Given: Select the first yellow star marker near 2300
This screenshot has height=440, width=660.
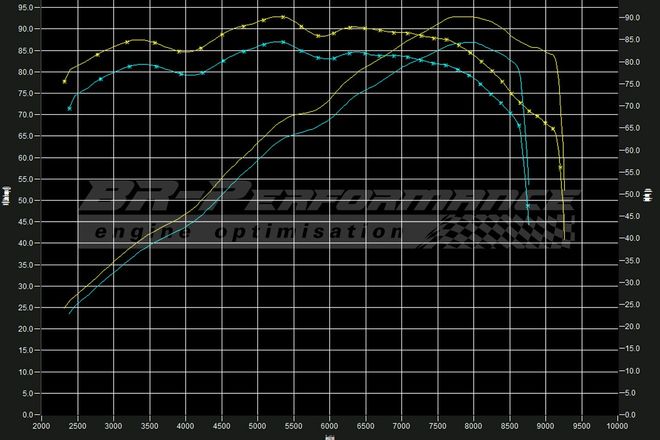Looking at the screenshot, I should coord(65,81).
